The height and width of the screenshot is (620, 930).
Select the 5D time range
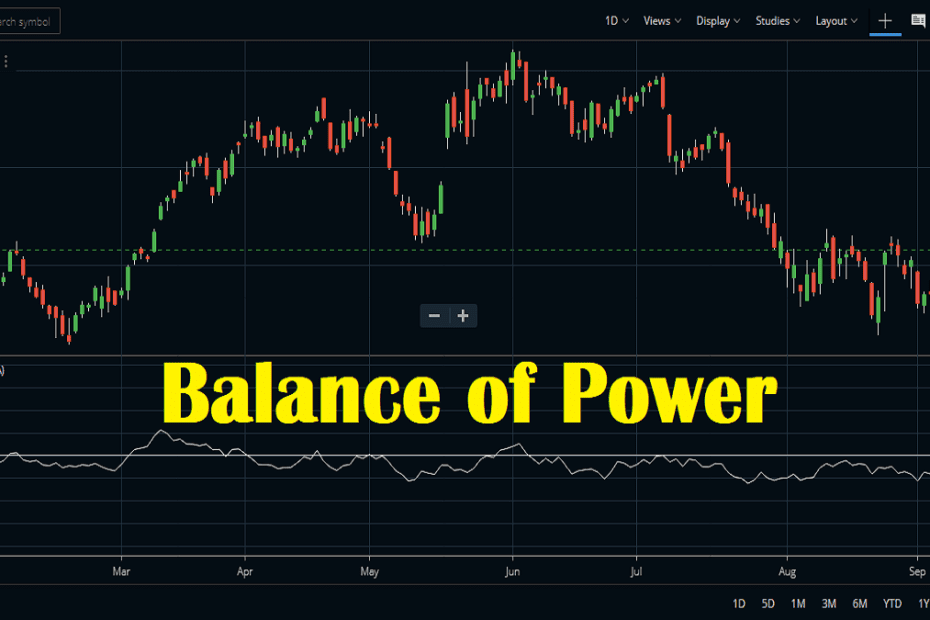click(x=768, y=603)
